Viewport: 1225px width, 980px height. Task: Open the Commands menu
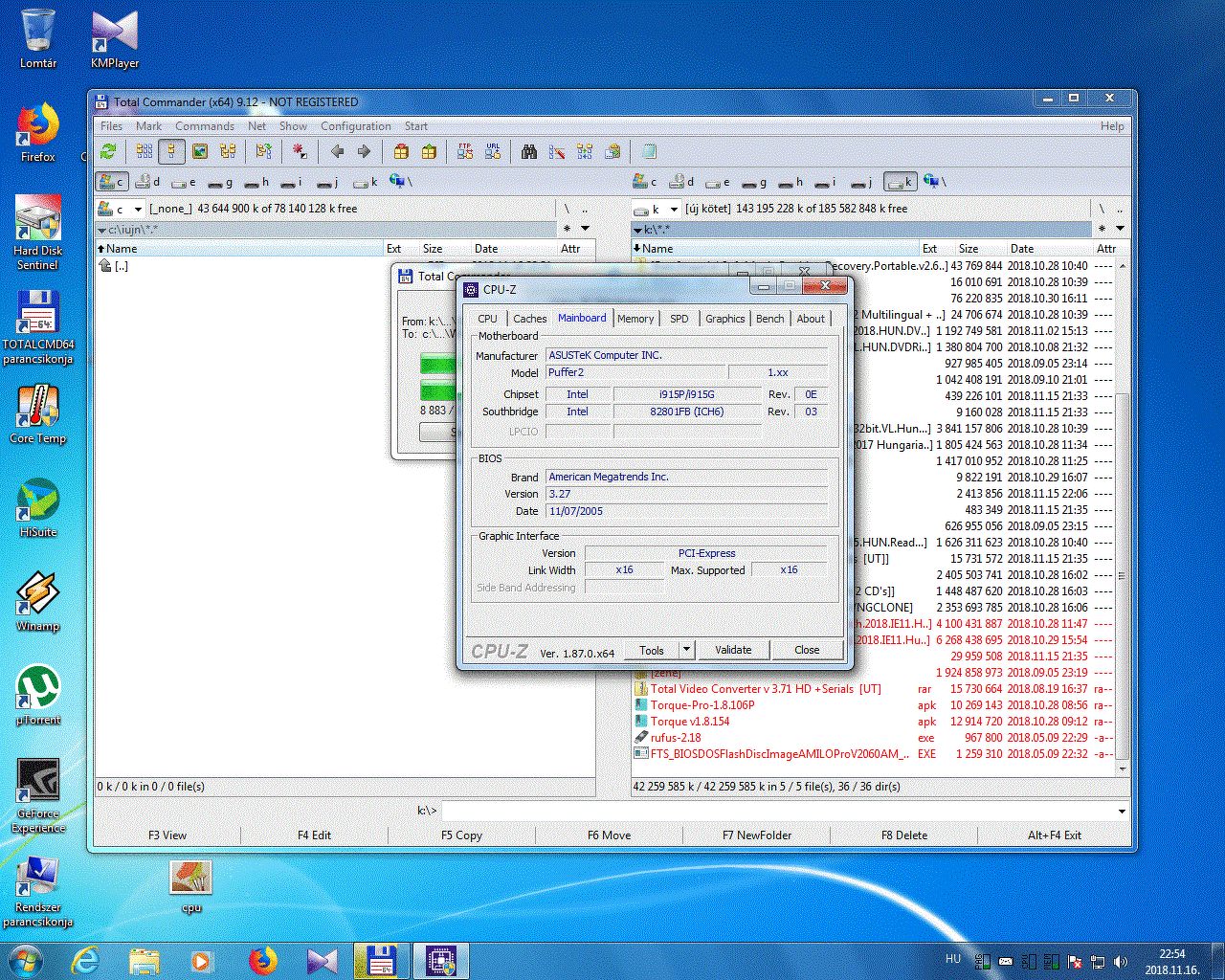point(205,126)
